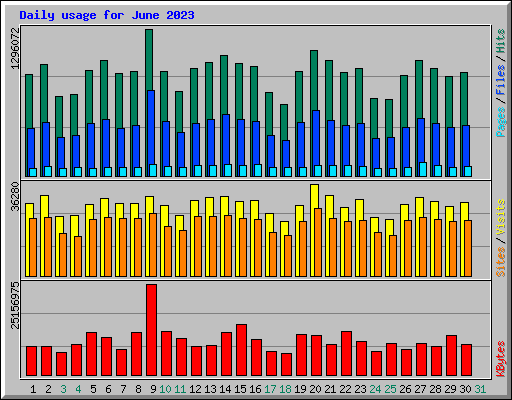
Task: Select day 24 on the x-axis
Action: [x=375, y=389]
